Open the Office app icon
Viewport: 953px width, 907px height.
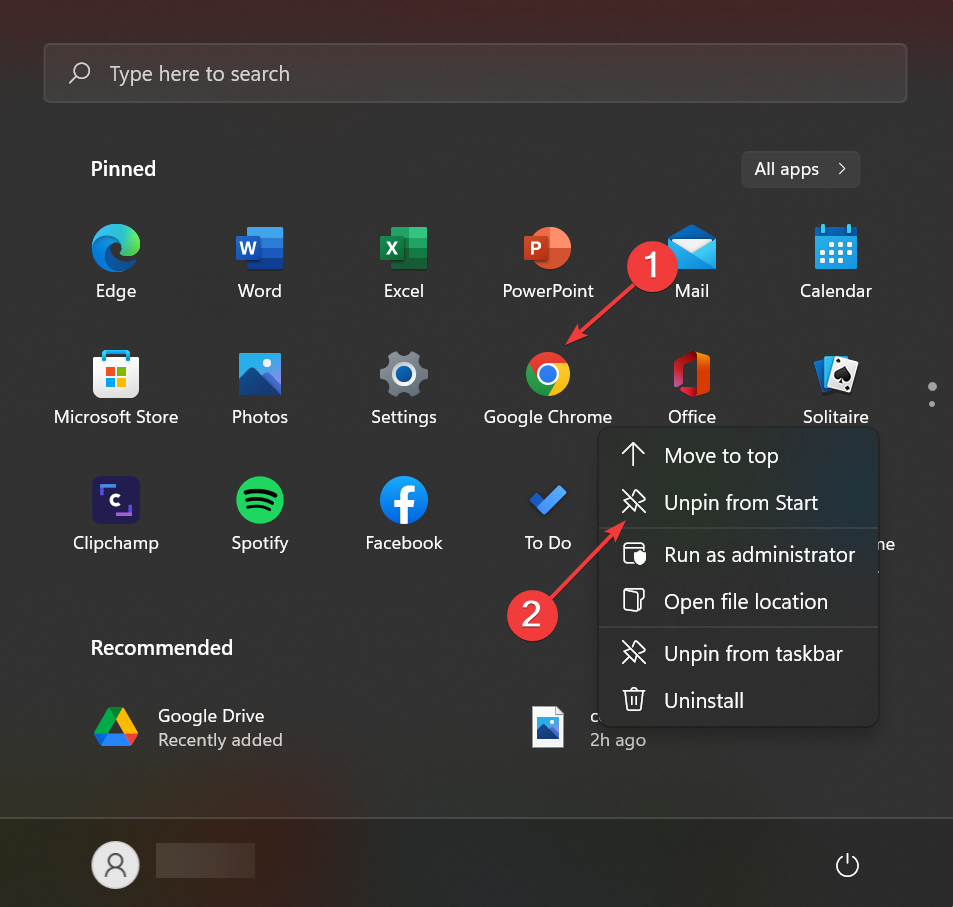point(692,374)
